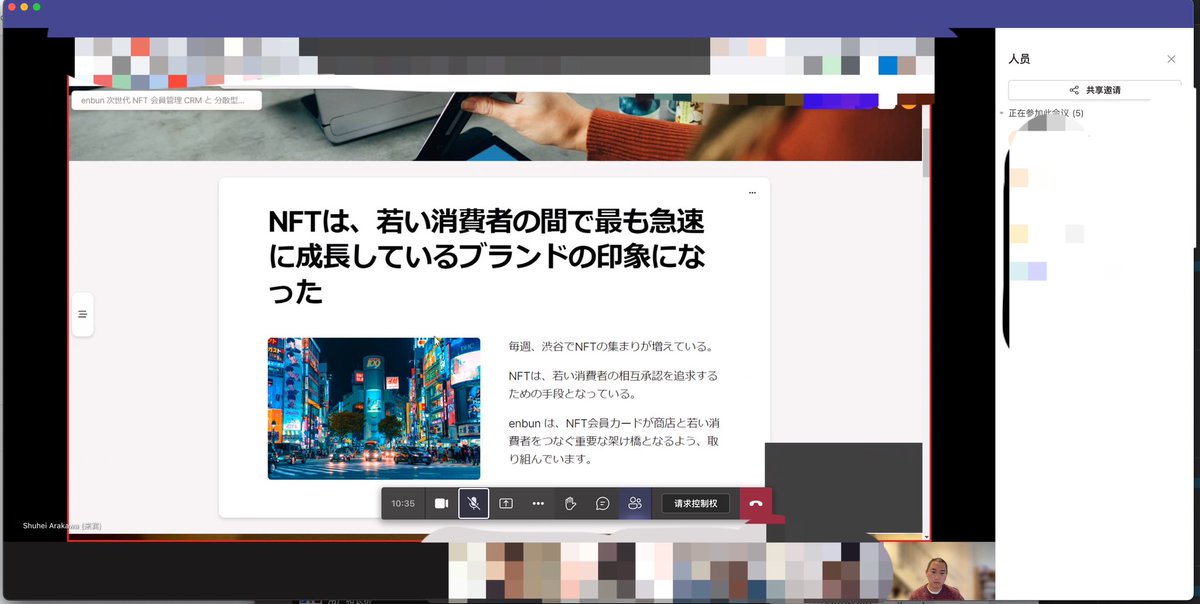Viewport: 1200px width, 604px height.
Task: Click the green macOS fullscreen button
Action: [x=37, y=7]
